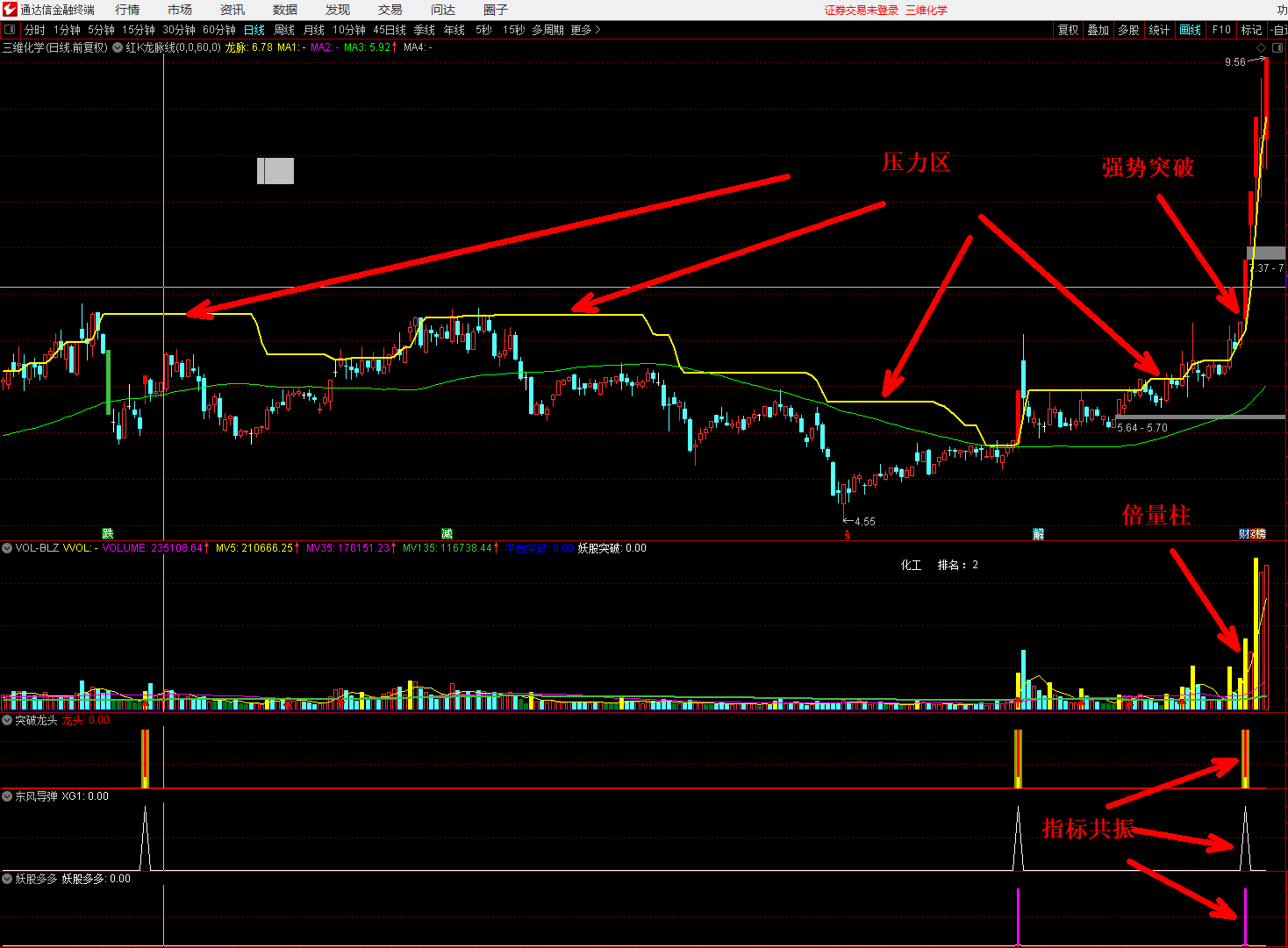Click the 4.55 low price label
This screenshot has width=1288, height=948.
[x=865, y=522]
